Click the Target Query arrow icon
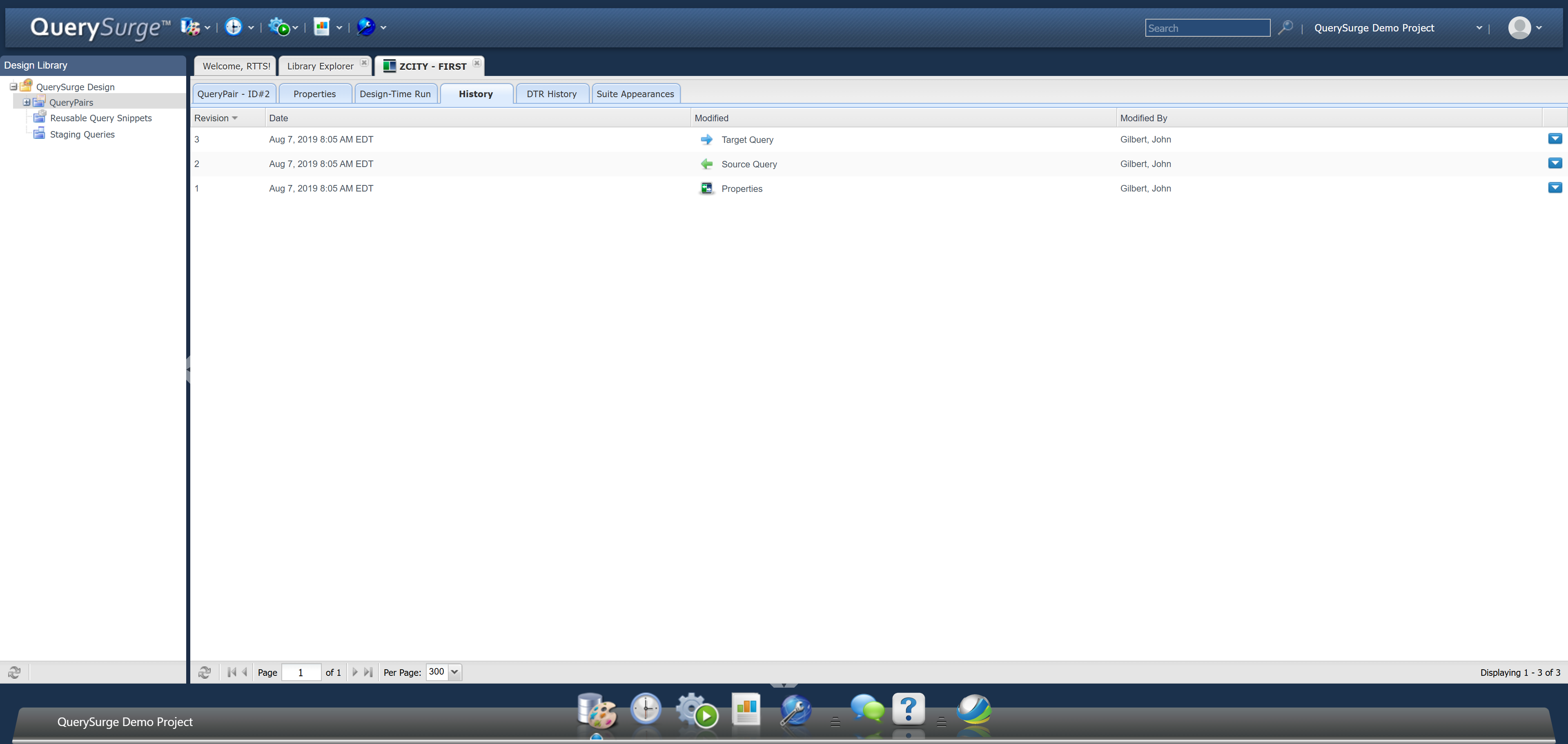 [707, 139]
